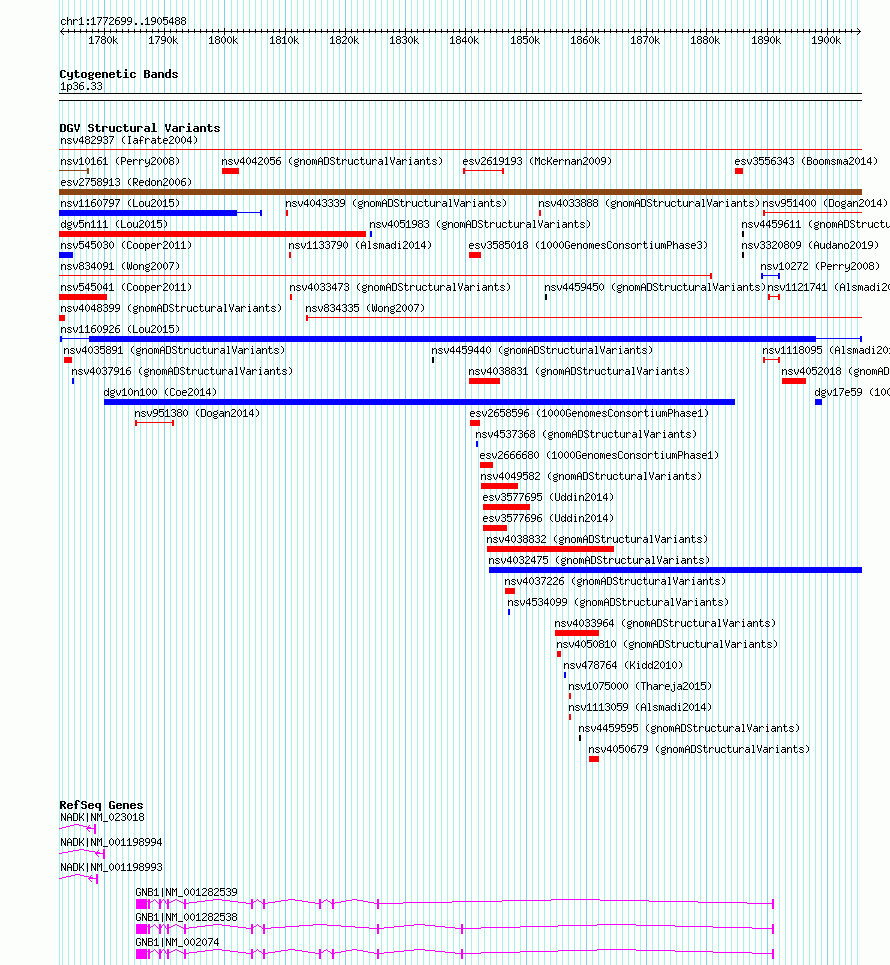Open nsv4534099 gnomAD variant label
Screen dimensions: 890x965
point(619,601)
